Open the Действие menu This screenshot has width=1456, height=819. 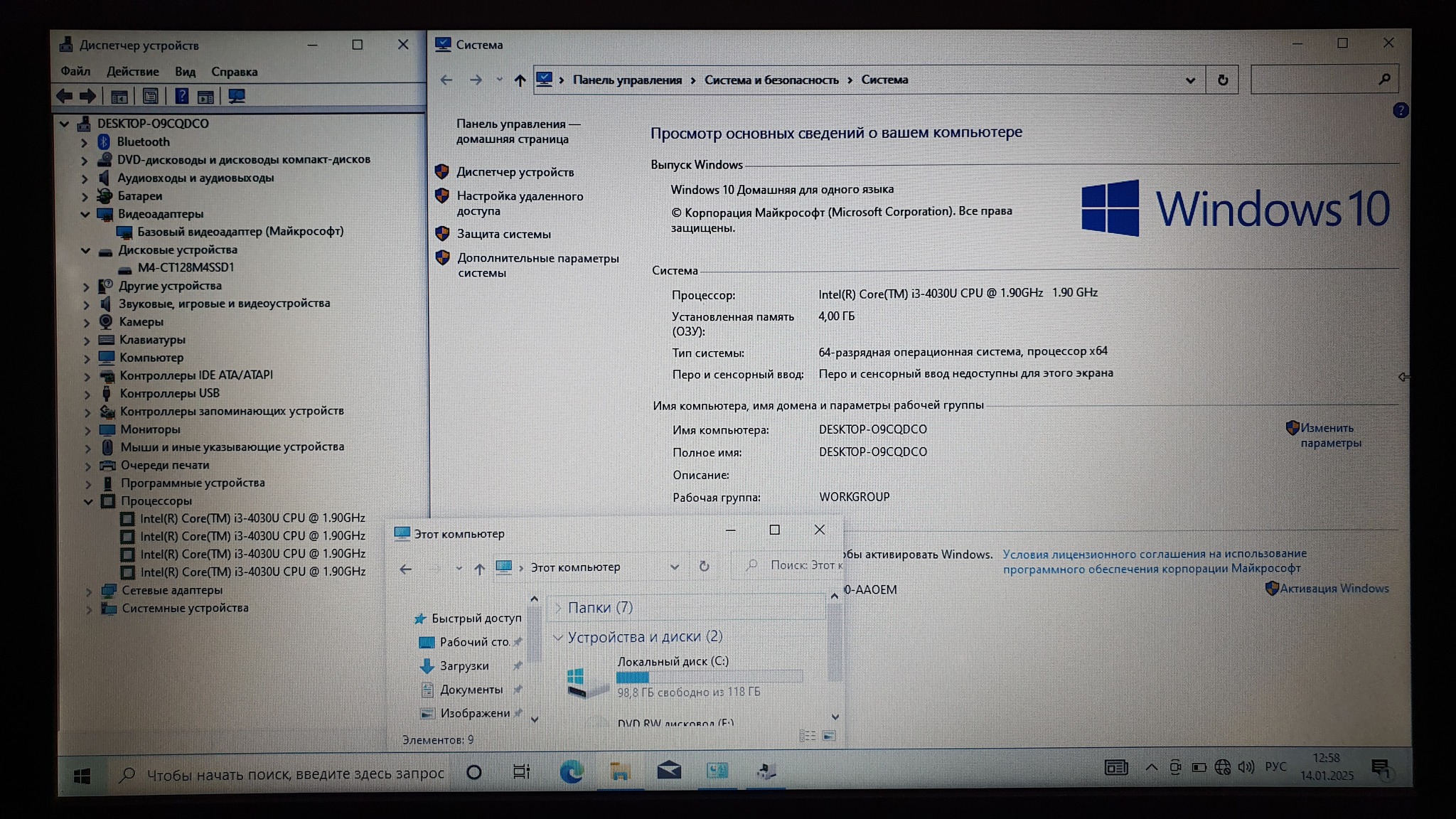pyautogui.click(x=132, y=71)
